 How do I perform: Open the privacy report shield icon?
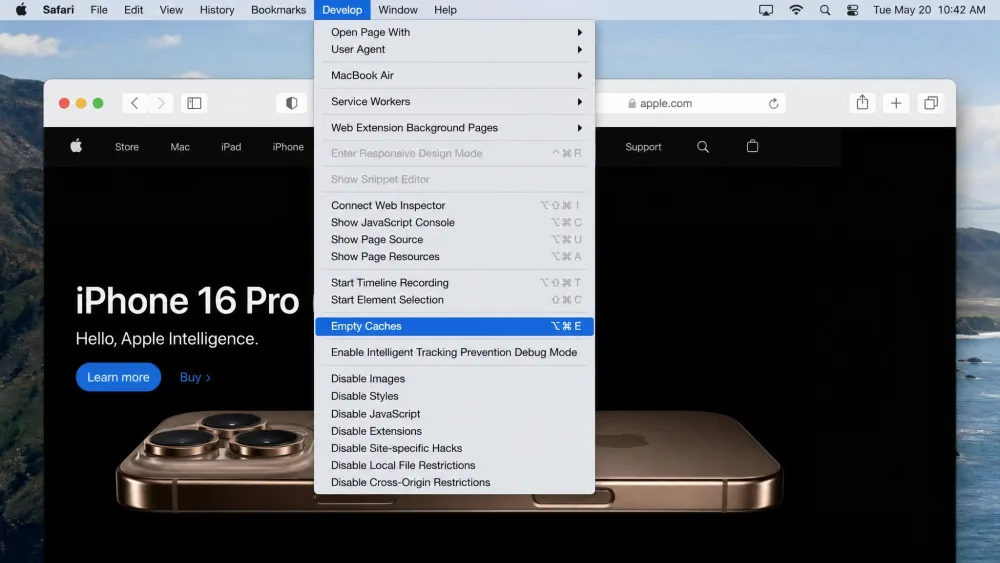[x=291, y=103]
